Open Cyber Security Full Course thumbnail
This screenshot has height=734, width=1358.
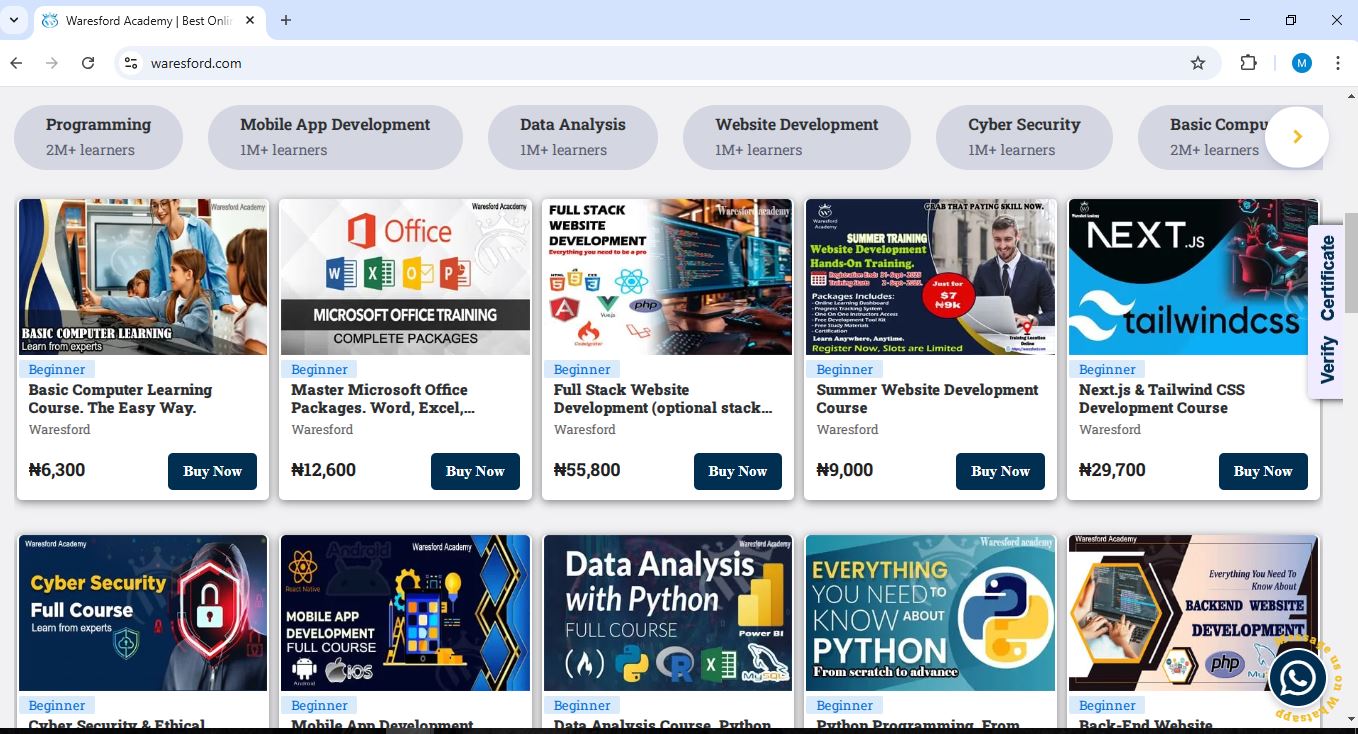click(143, 613)
